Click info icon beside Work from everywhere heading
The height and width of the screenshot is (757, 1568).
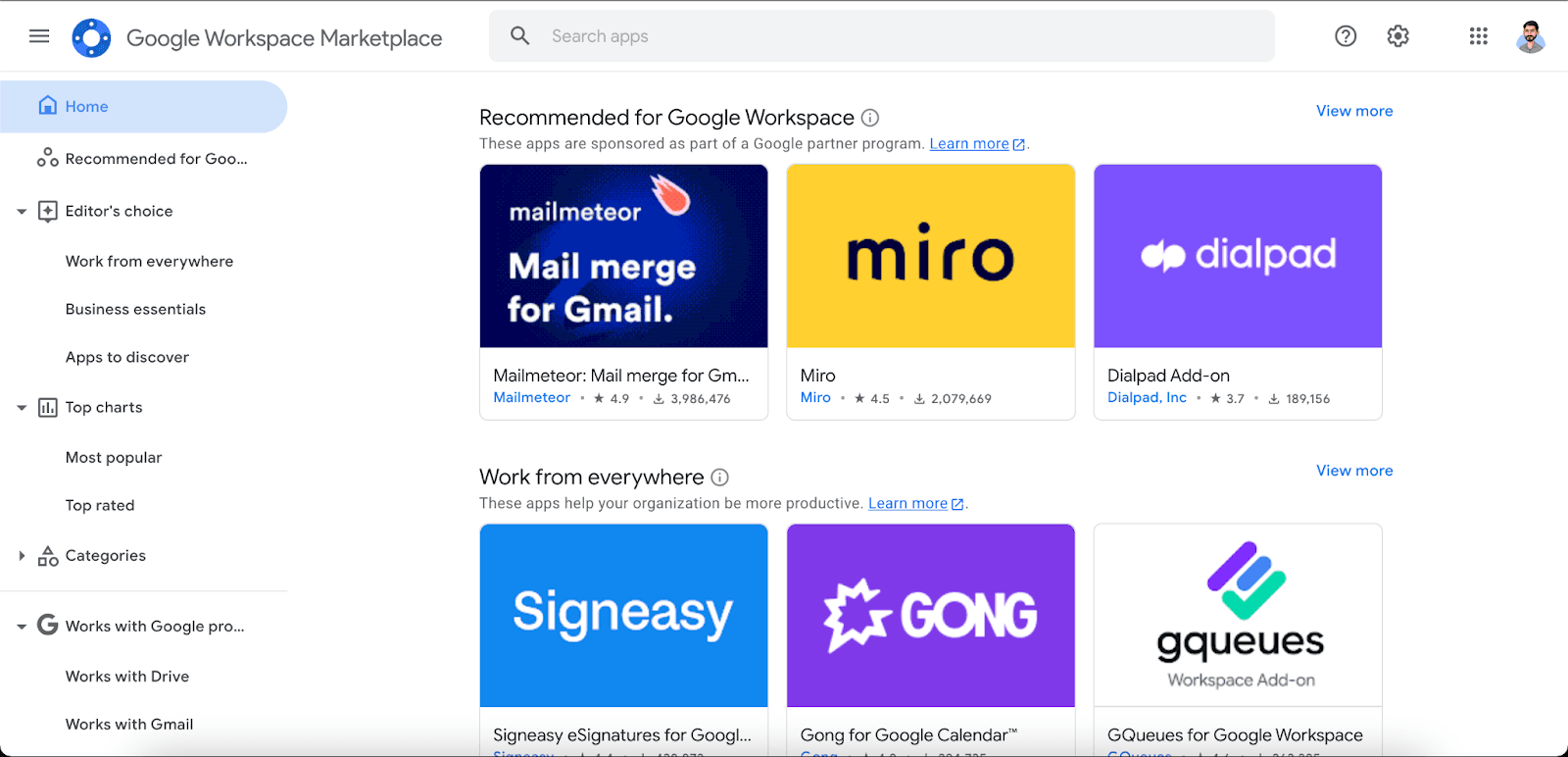719,478
